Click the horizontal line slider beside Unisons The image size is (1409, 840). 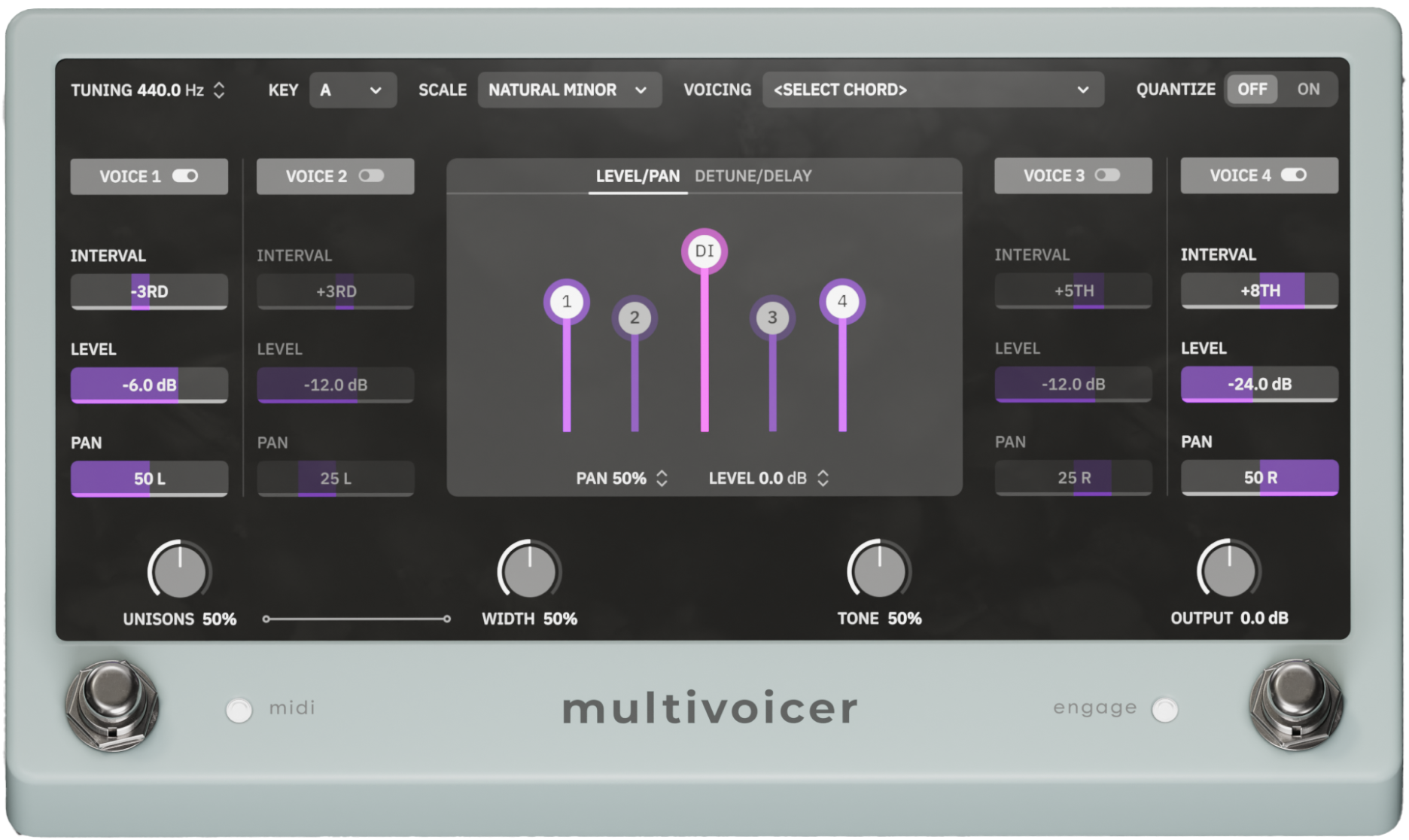click(x=356, y=619)
